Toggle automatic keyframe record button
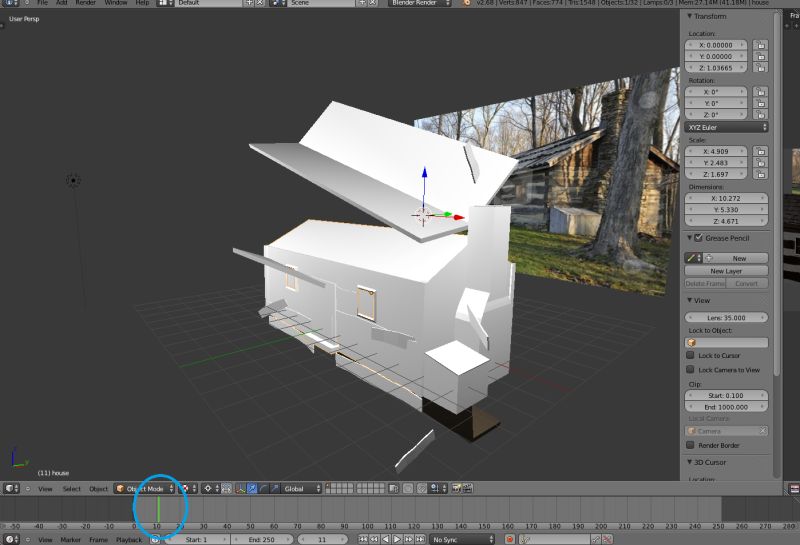This screenshot has height=545, width=800. click(x=509, y=539)
